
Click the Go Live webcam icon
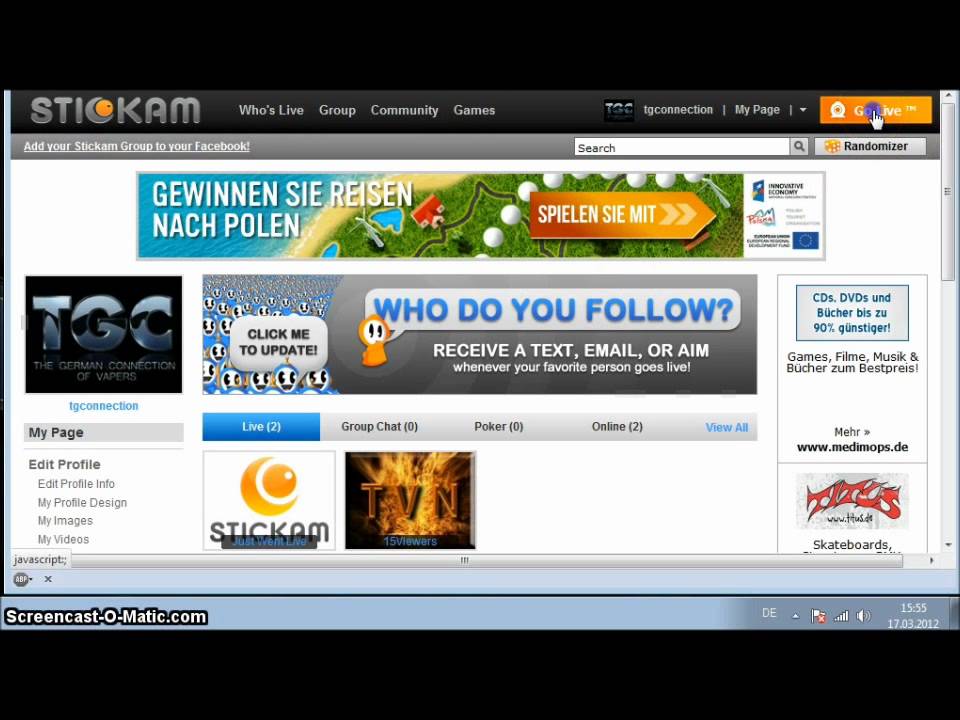click(x=837, y=110)
